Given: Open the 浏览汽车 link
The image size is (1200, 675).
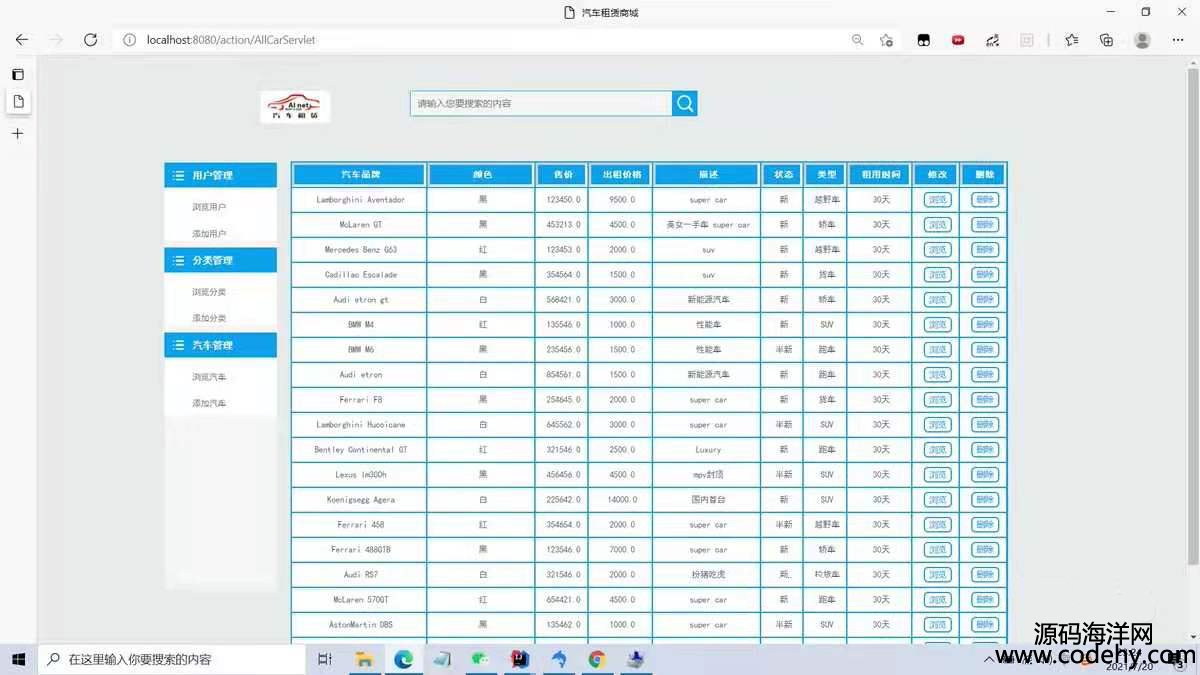Looking at the screenshot, I should 209,377.
